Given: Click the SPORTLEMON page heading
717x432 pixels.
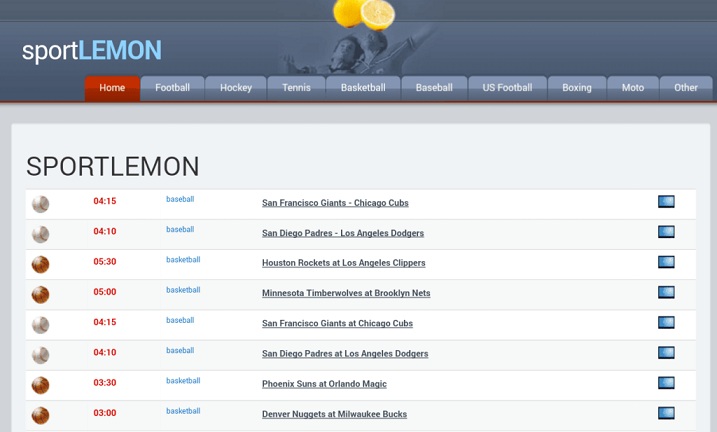Looking at the screenshot, I should [112, 166].
